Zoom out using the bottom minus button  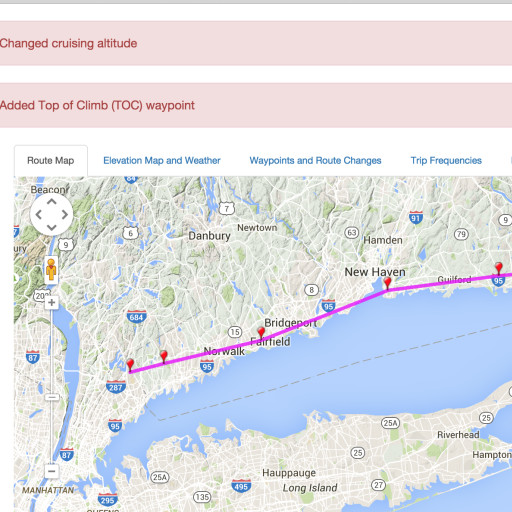pos(52,471)
